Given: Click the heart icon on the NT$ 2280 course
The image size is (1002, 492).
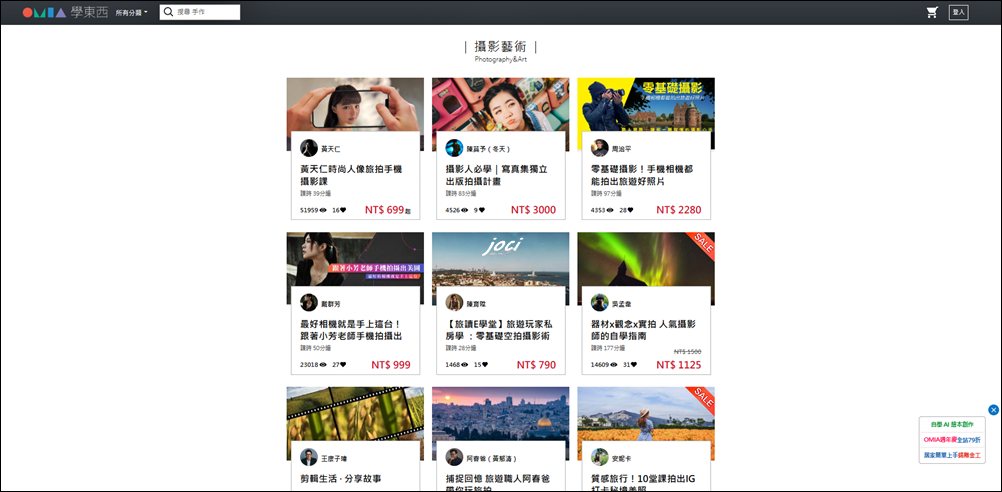Looking at the screenshot, I should (x=631, y=210).
